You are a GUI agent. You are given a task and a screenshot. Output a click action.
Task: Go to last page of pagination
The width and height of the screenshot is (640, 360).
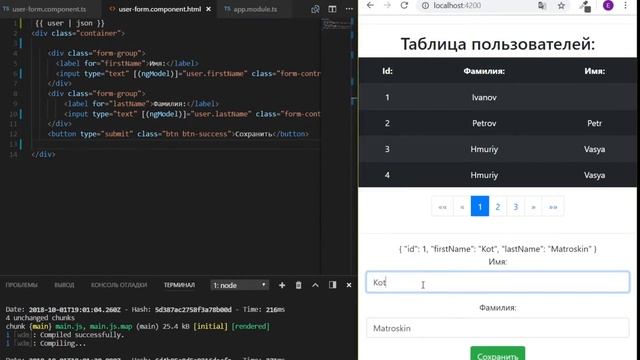pyautogui.click(x=553, y=207)
